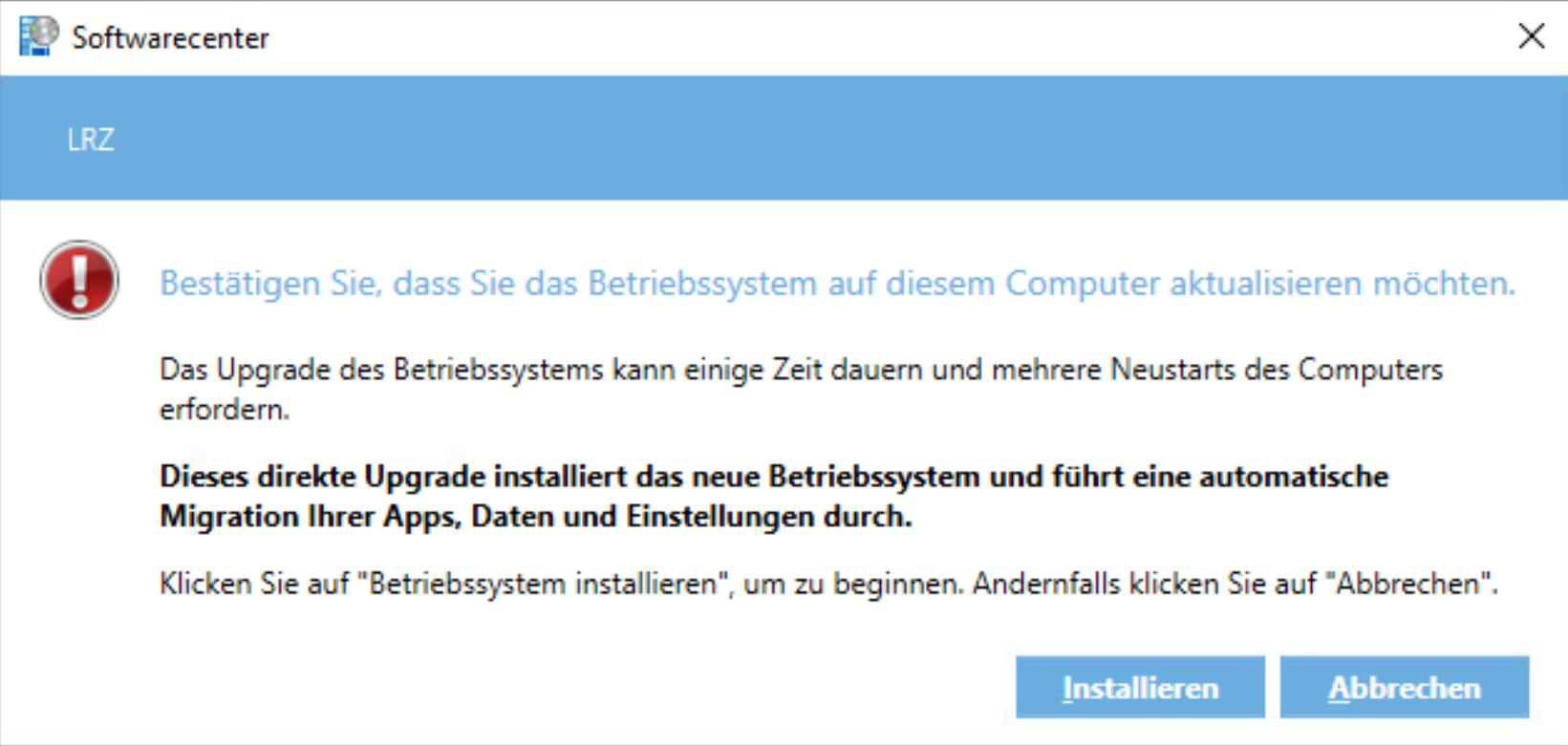Close the Softwarecenter dialog with X

pyautogui.click(x=1531, y=36)
